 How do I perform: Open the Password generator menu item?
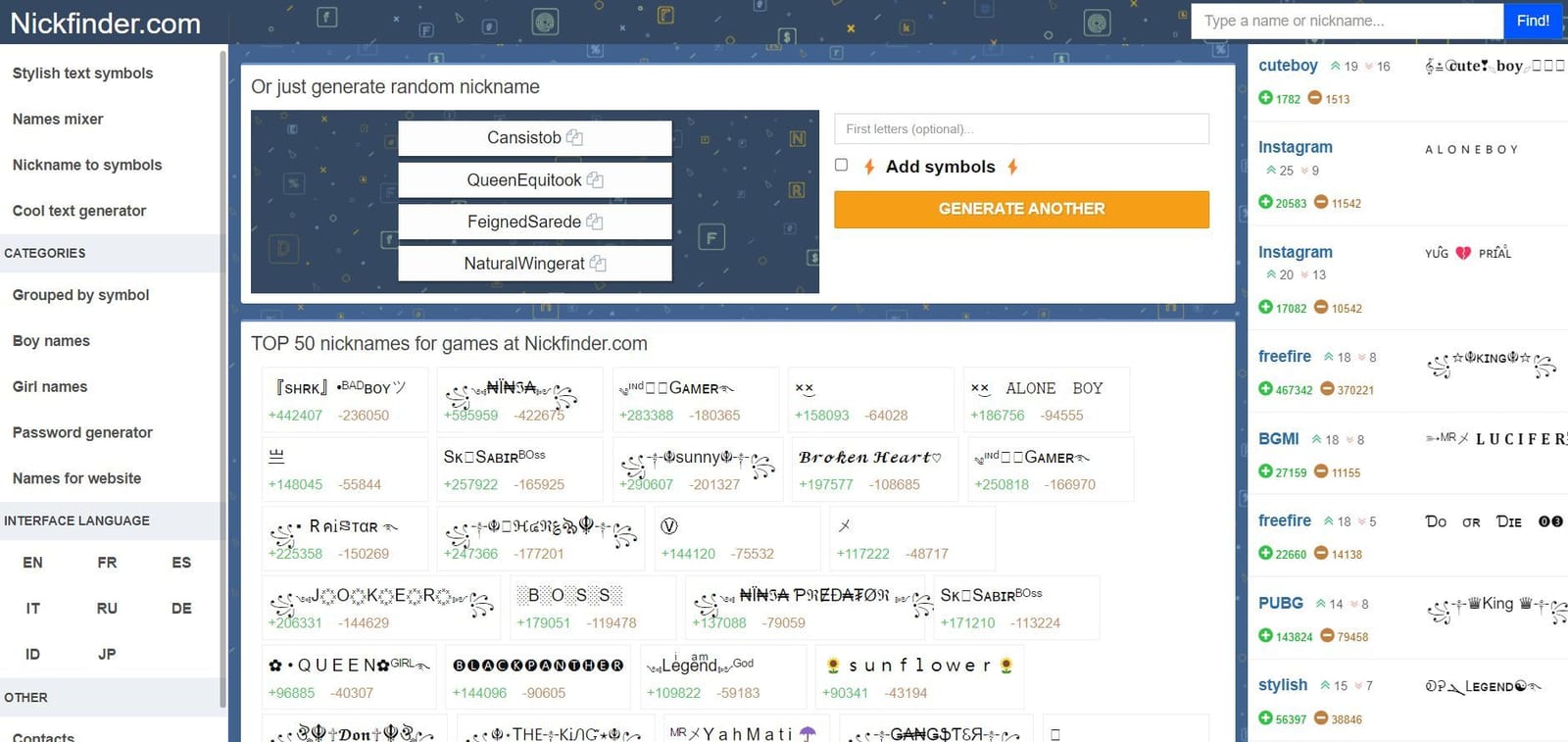tap(82, 432)
